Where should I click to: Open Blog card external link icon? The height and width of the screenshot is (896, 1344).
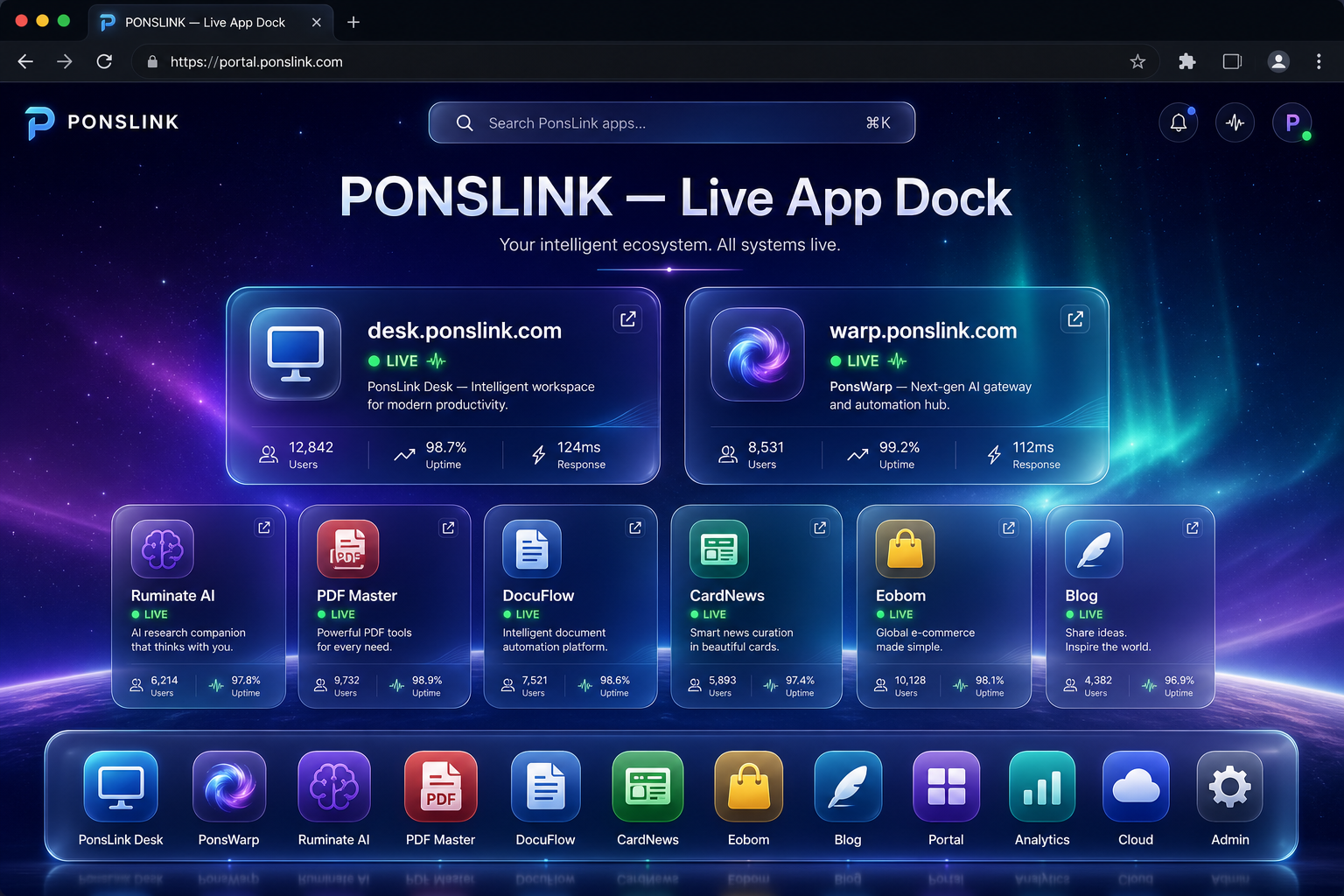(x=1193, y=528)
